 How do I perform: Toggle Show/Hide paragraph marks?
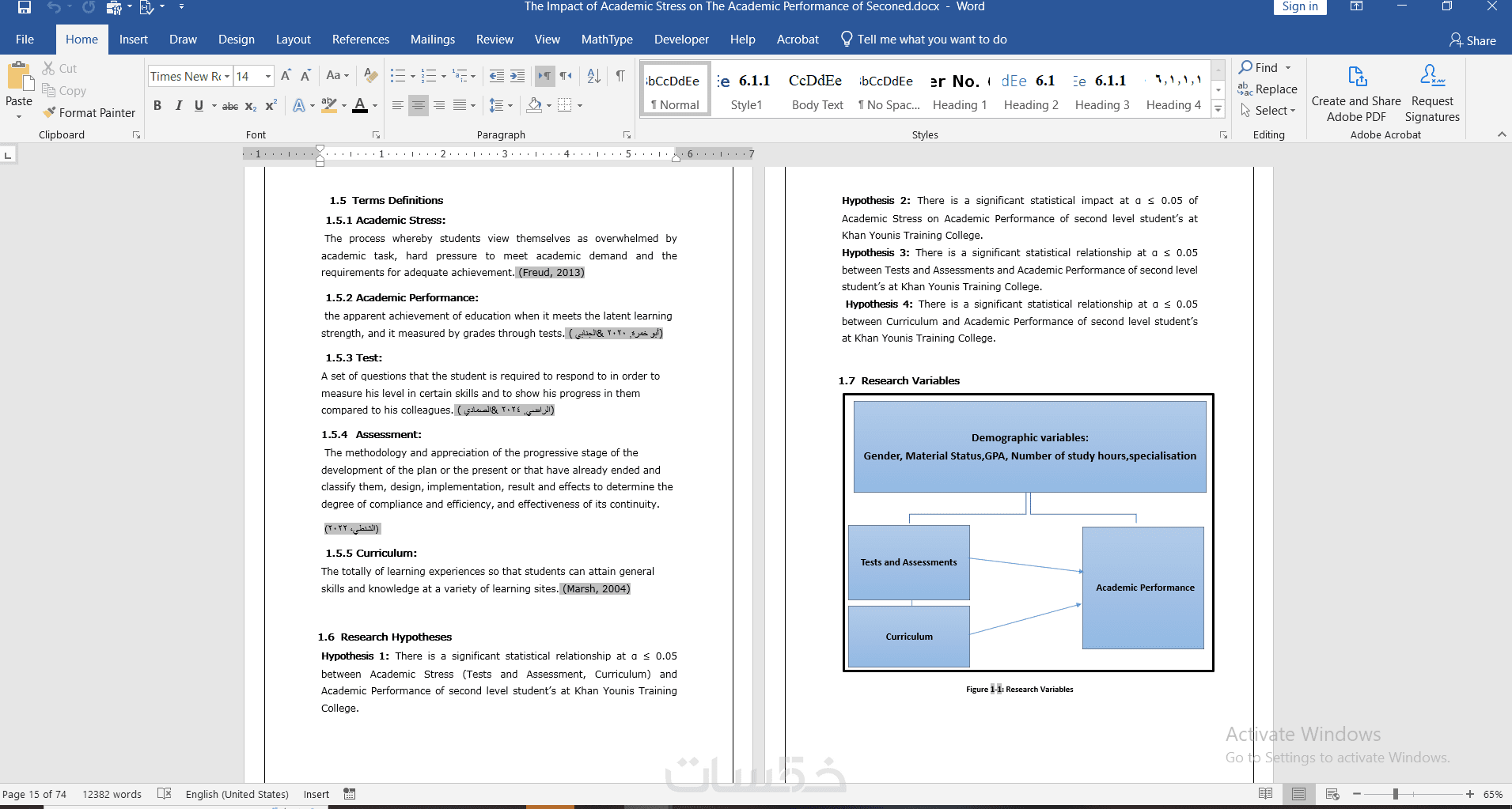(620, 76)
